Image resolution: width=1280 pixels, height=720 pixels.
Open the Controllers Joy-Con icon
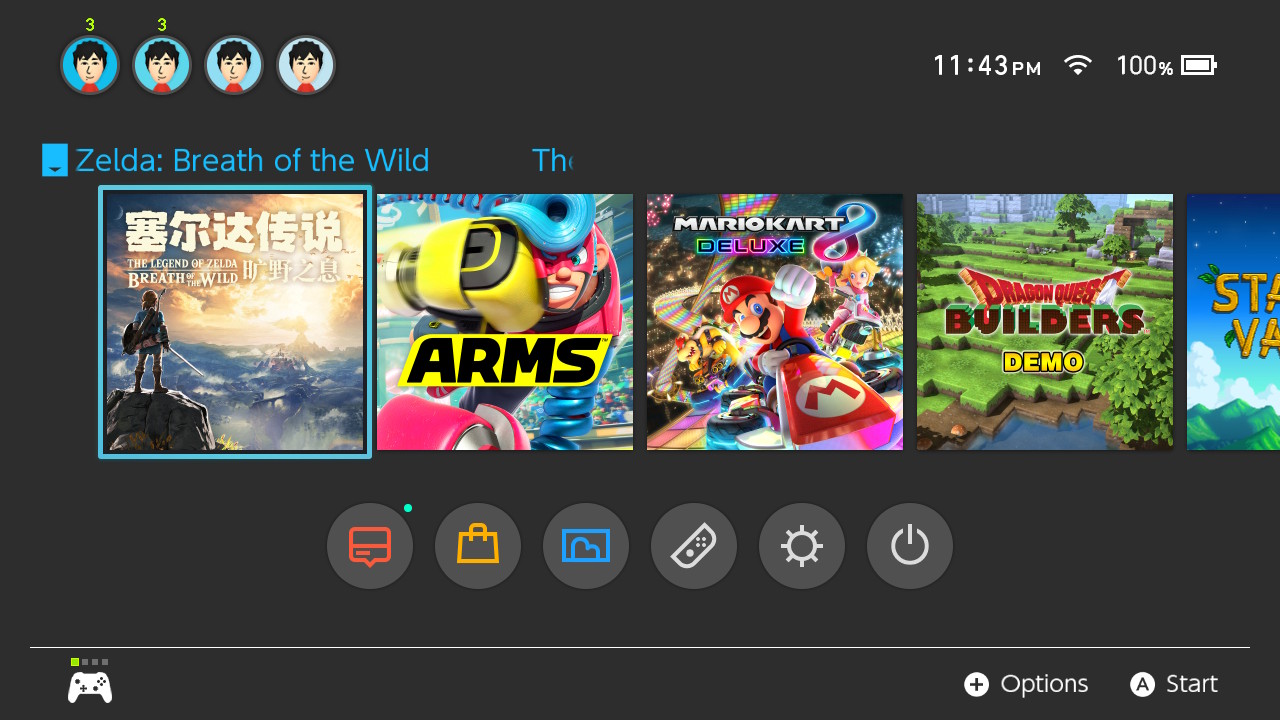(x=694, y=546)
